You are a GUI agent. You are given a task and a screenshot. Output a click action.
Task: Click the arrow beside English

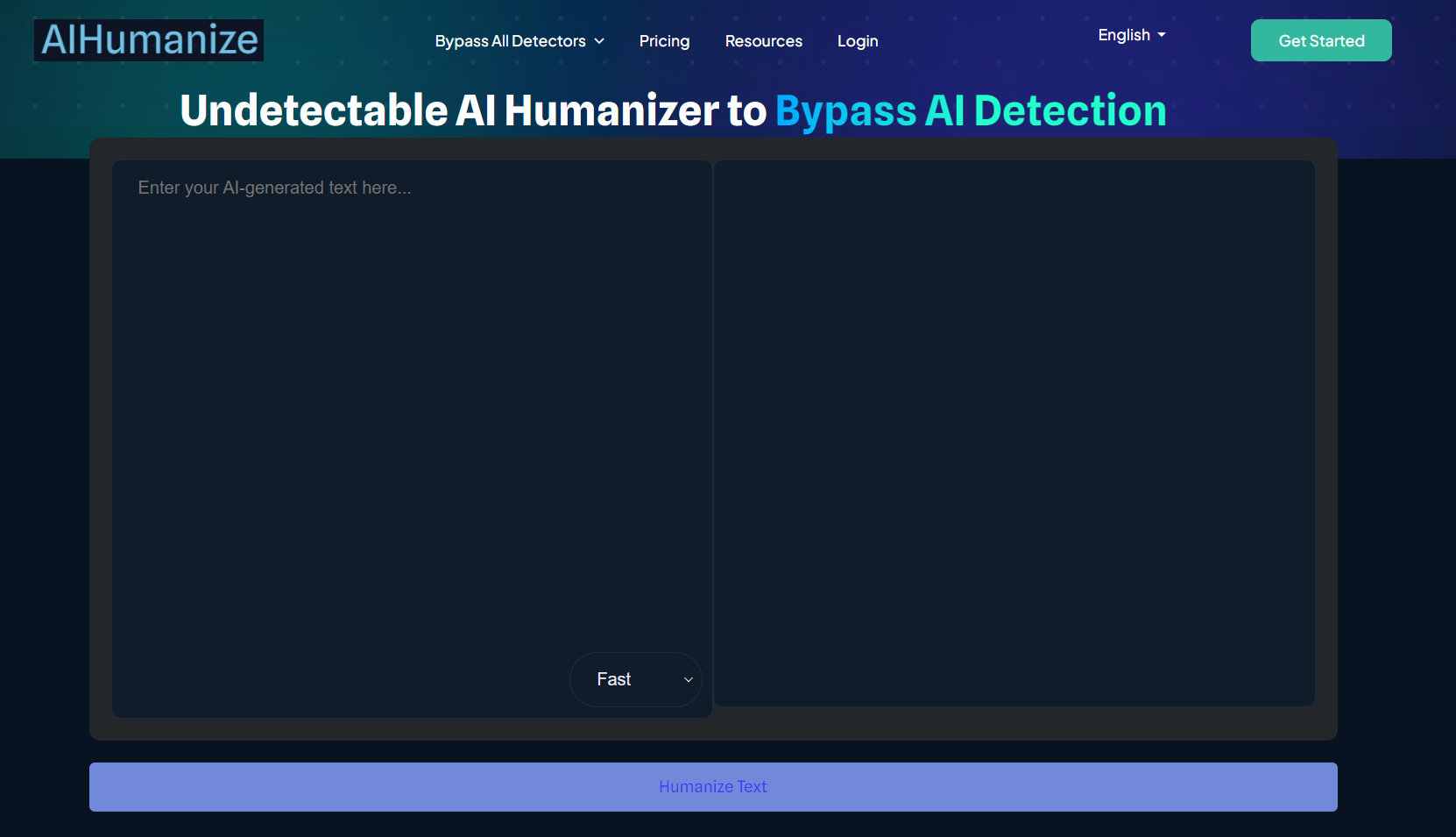[1162, 35]
